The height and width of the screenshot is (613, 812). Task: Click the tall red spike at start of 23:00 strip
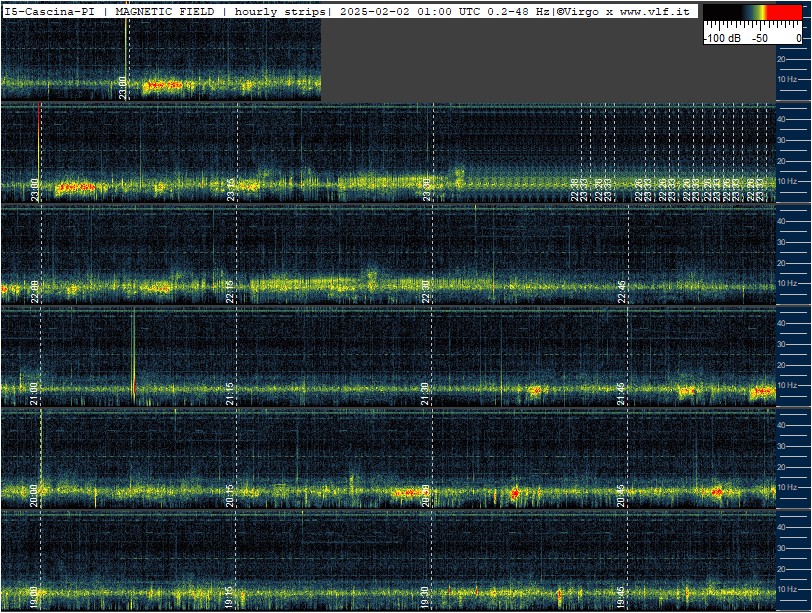[39, 142]
